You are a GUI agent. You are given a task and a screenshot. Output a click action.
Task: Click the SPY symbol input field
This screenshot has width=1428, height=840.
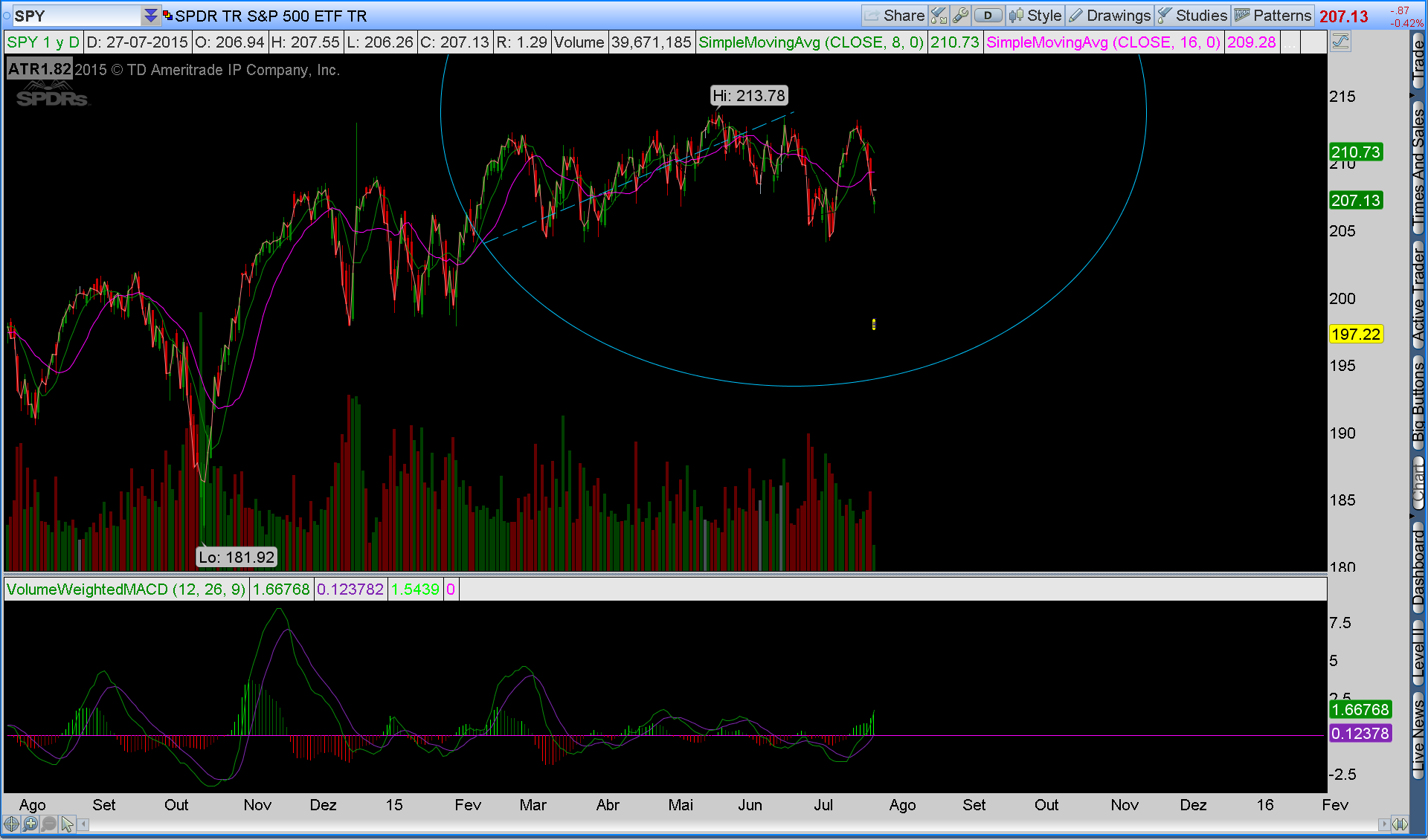point(74,16)
